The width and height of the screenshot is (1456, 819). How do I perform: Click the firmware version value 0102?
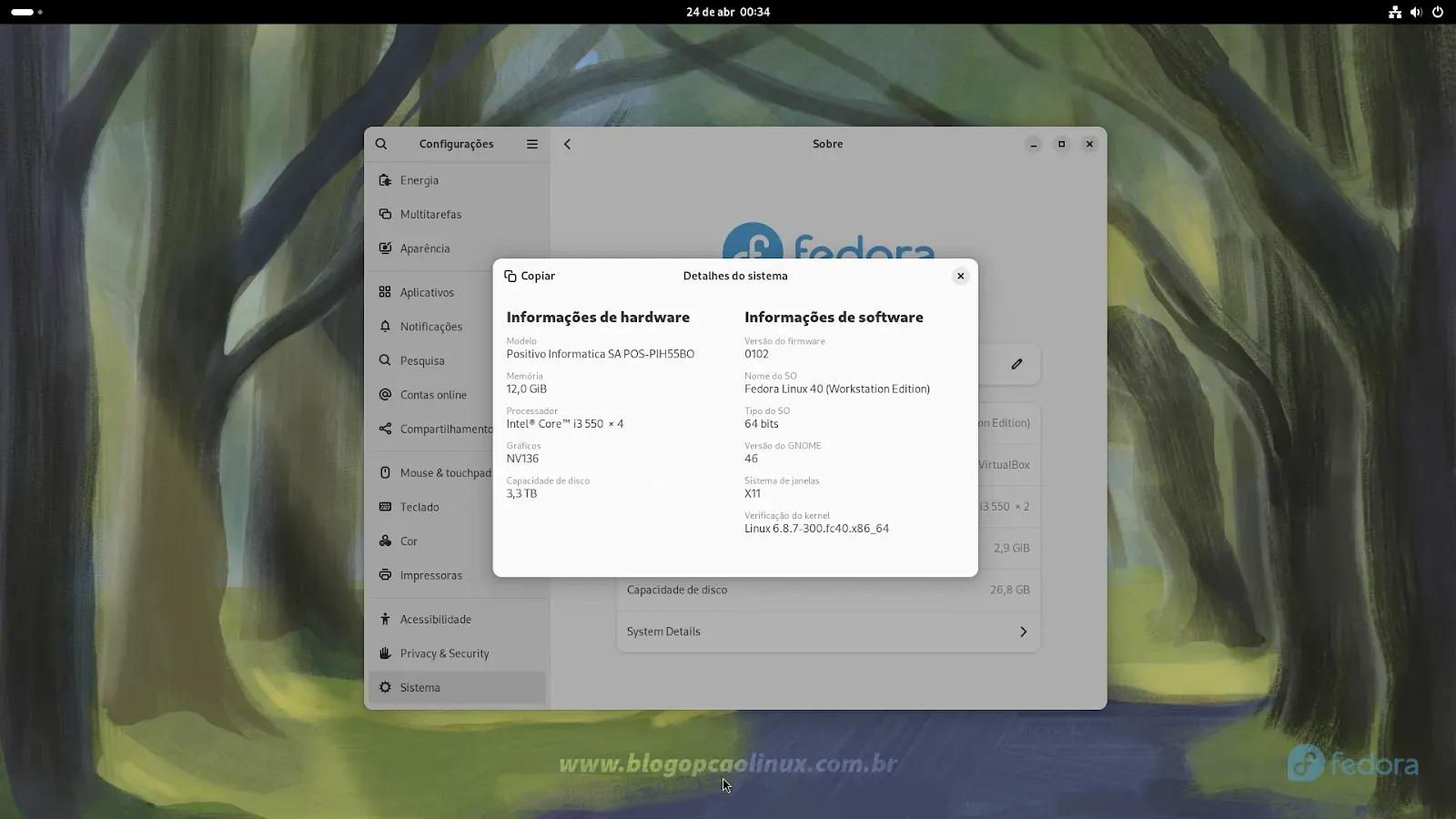click(756, 354)
